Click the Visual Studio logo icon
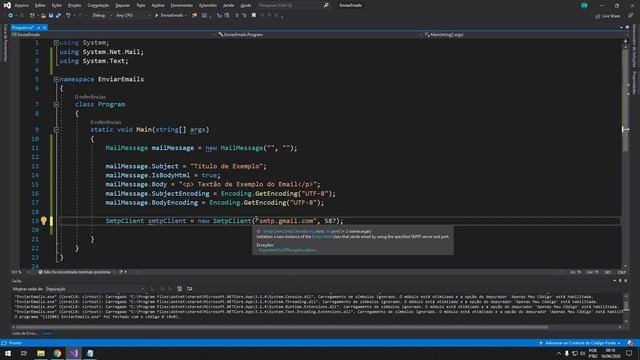The width and height of the screenshot is (640, 360). tap(7, 5)
